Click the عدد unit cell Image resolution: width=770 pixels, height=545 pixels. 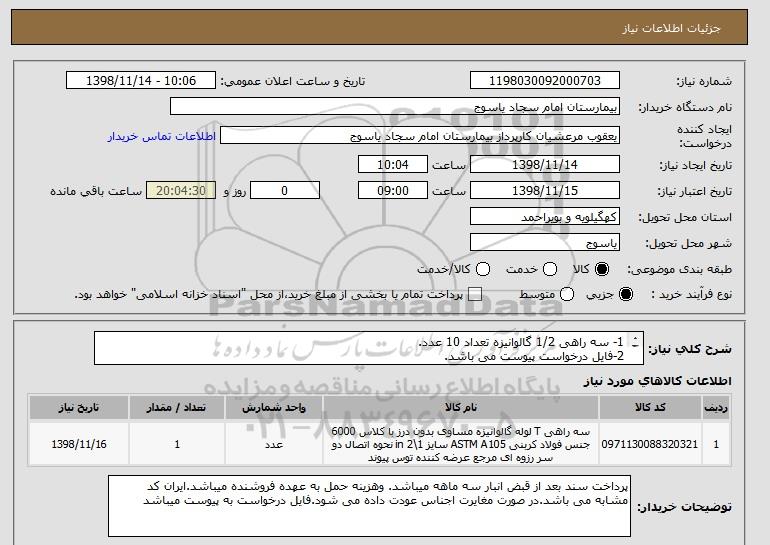tap(274, 444)
